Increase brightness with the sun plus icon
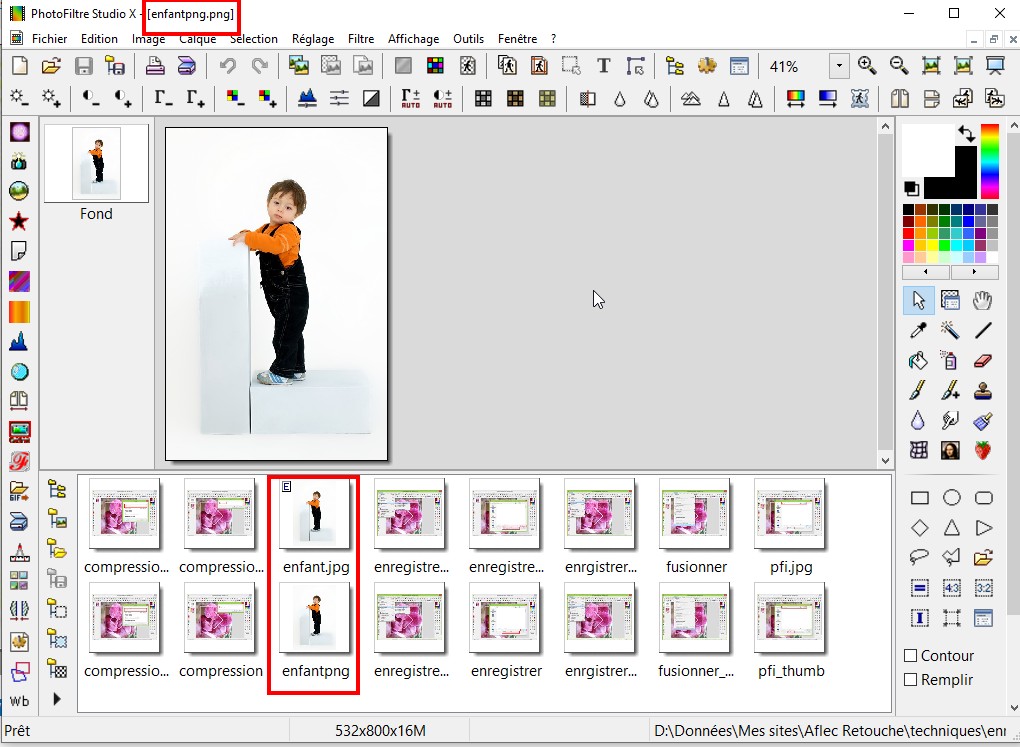Viewport: 1020px width, 747px height. [x=51, y=98]
